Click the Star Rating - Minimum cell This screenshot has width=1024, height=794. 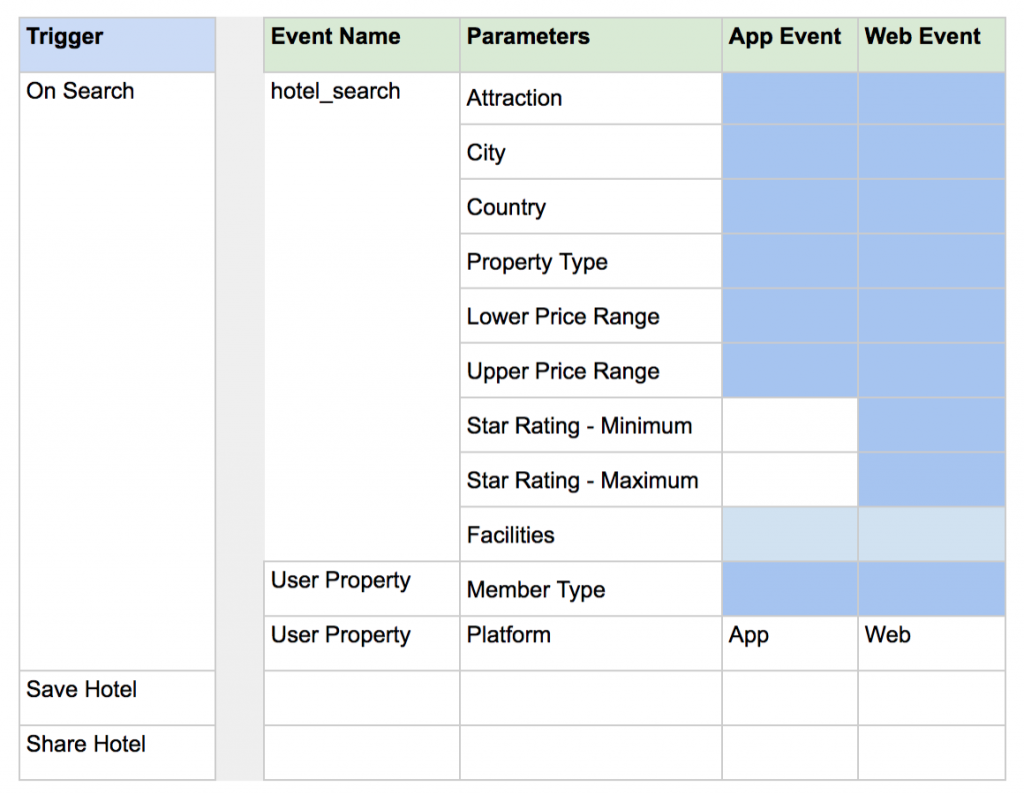[590, 426]
